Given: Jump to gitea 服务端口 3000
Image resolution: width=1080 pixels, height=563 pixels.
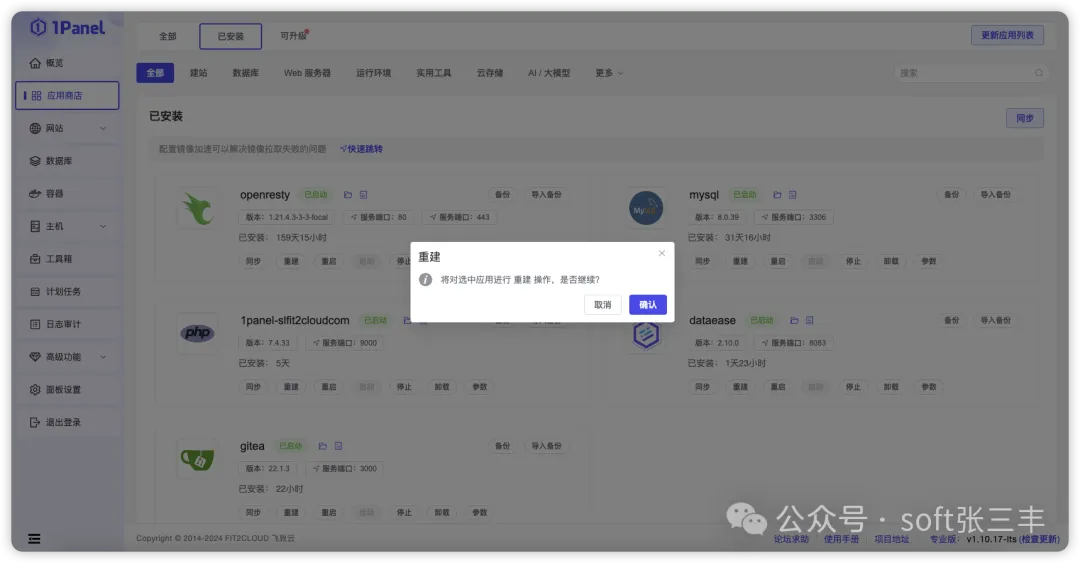Looking at the screenshot, I should tap(344, 469).
